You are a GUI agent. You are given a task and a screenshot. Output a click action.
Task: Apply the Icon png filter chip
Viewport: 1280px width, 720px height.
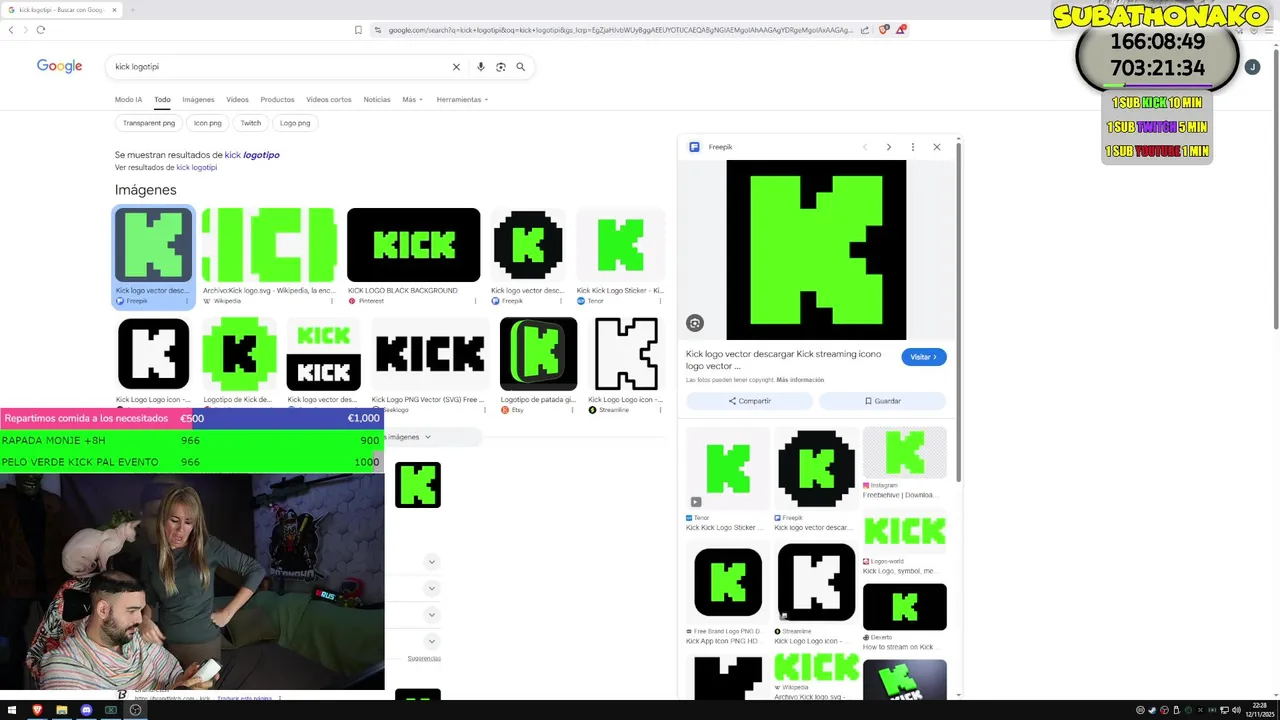coord(208,123)
